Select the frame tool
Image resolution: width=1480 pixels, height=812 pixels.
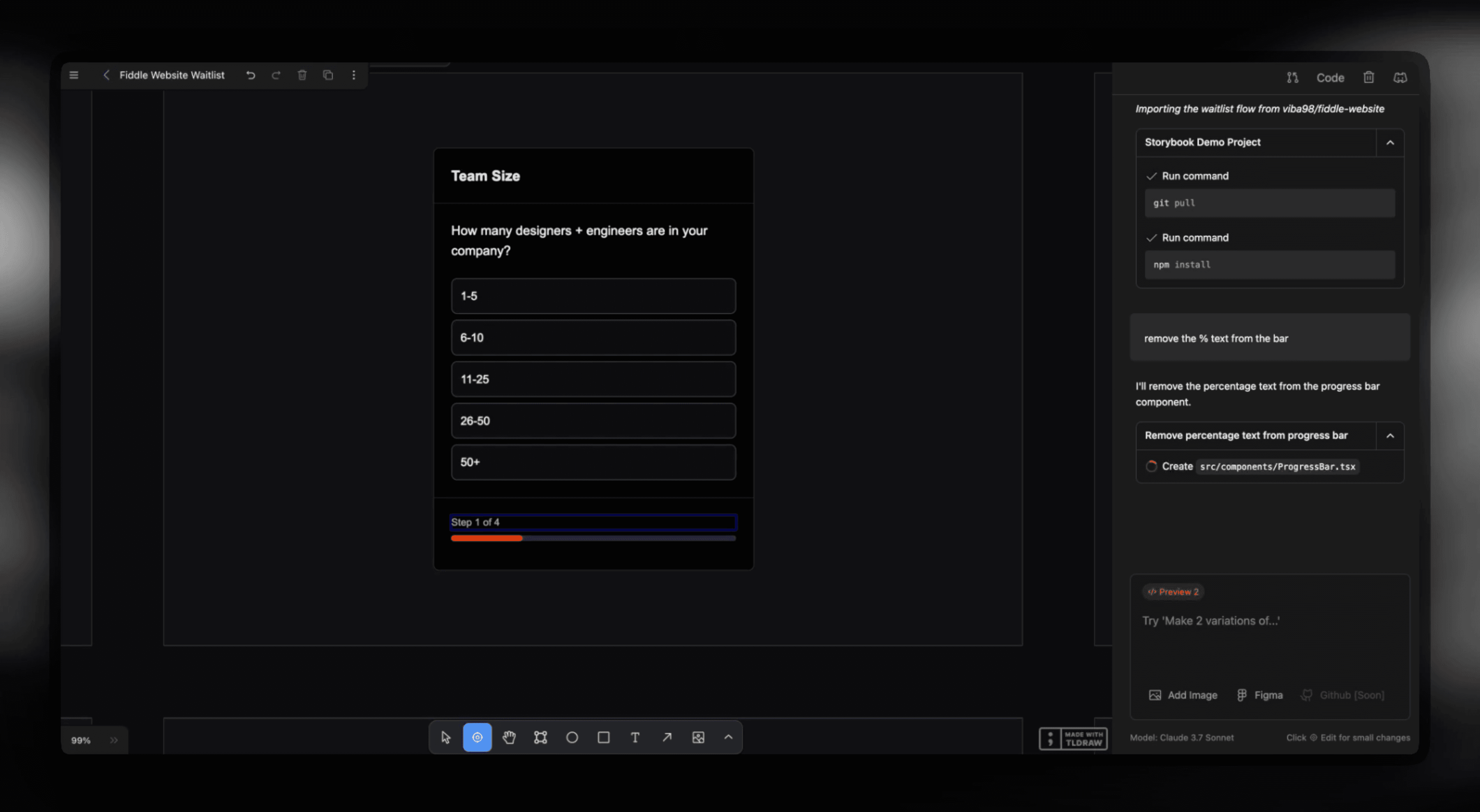click(541, 737)
